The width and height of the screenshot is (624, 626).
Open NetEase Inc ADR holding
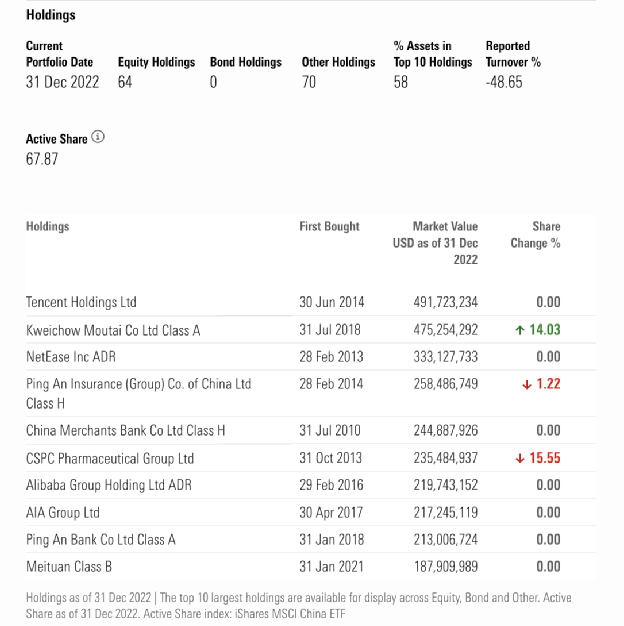[71, 357]
